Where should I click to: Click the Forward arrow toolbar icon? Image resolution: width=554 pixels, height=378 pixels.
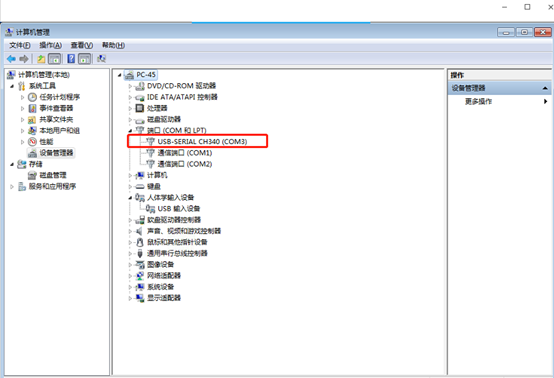(x=24, y=59)
